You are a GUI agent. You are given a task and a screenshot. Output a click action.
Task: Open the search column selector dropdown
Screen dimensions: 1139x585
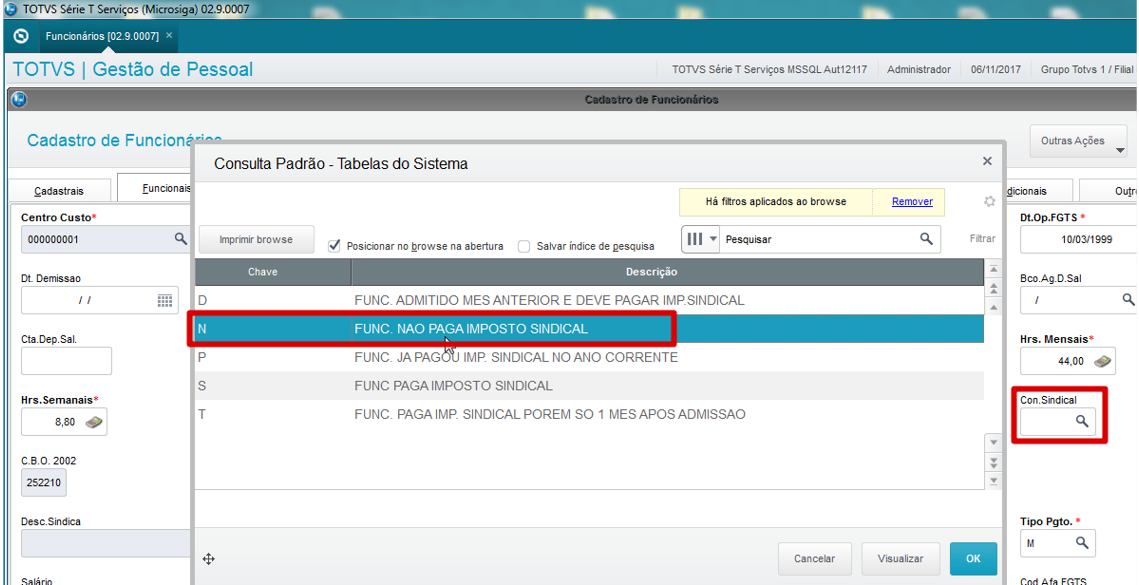click(701, 239)
